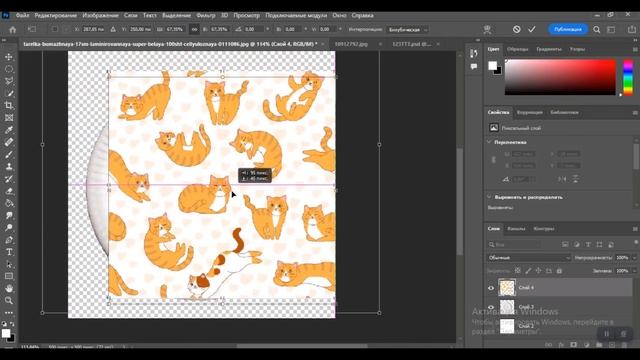Open the layer Opacity dropdown arrow
This screenshot has width=640, height=360.
coord(634,258)
